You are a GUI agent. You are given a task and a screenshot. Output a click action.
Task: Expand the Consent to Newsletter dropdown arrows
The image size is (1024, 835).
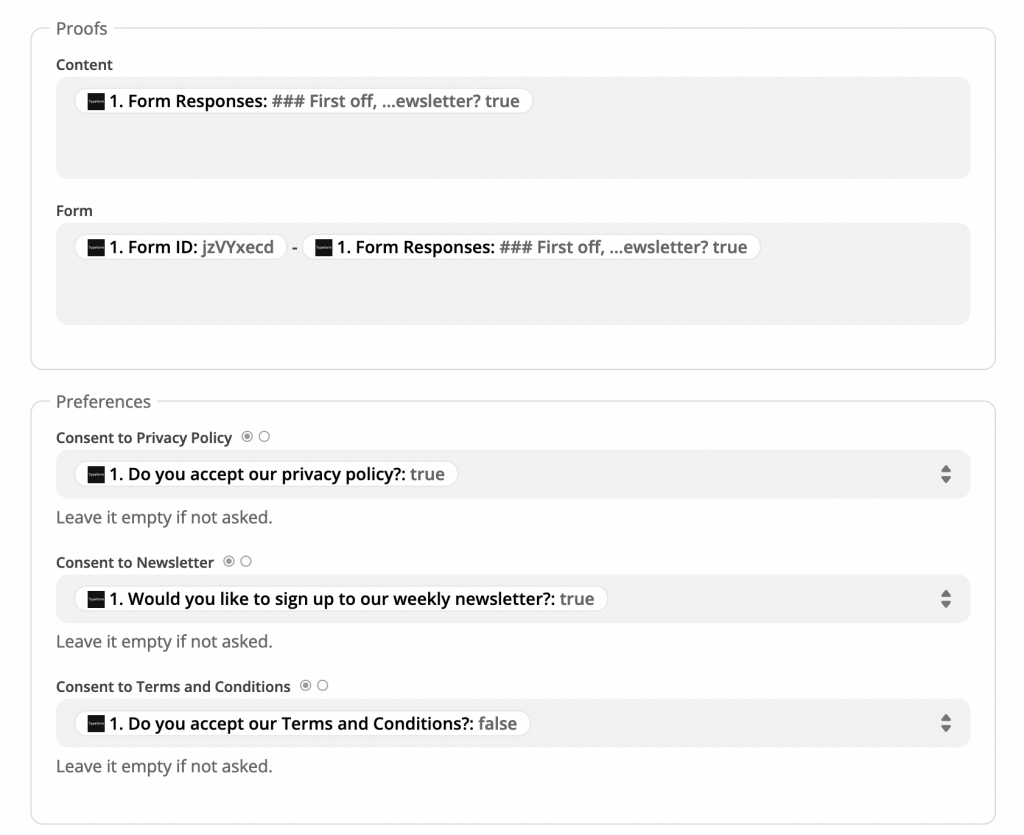pyautogui.click(x=945, y=599)
